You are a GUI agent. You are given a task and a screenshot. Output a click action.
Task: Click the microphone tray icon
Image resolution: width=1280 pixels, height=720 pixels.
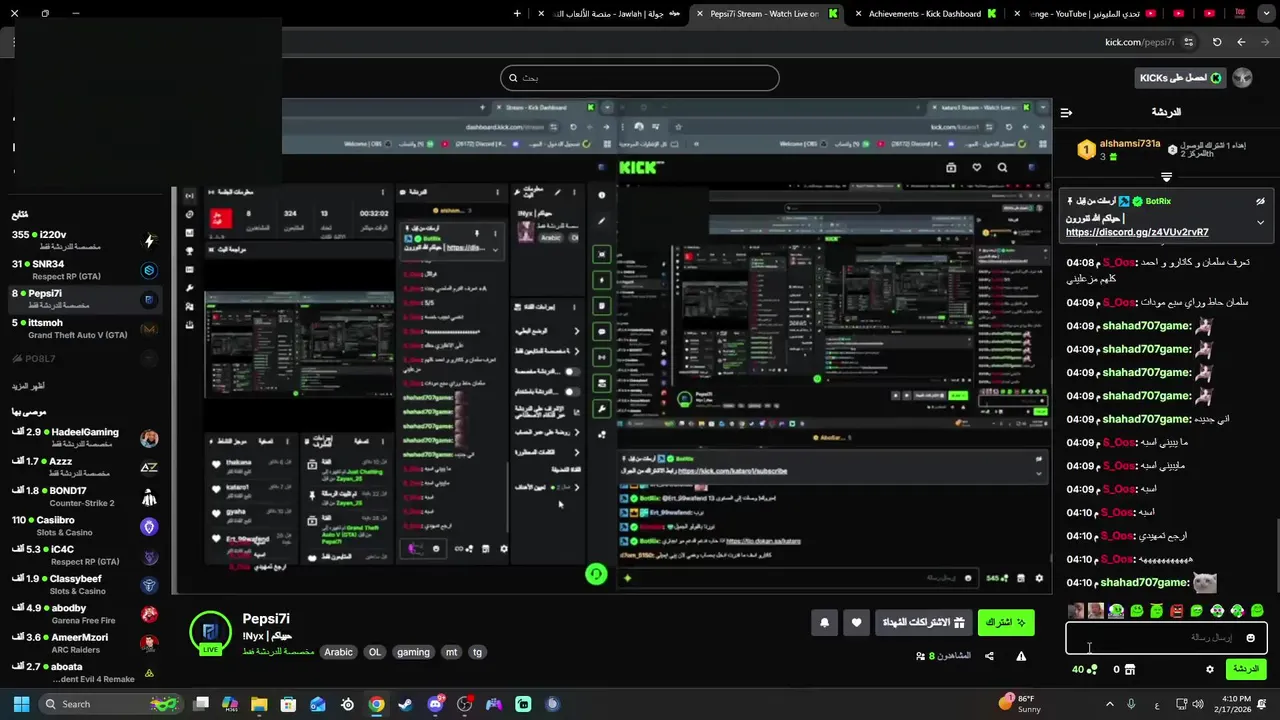(1131, 704)
